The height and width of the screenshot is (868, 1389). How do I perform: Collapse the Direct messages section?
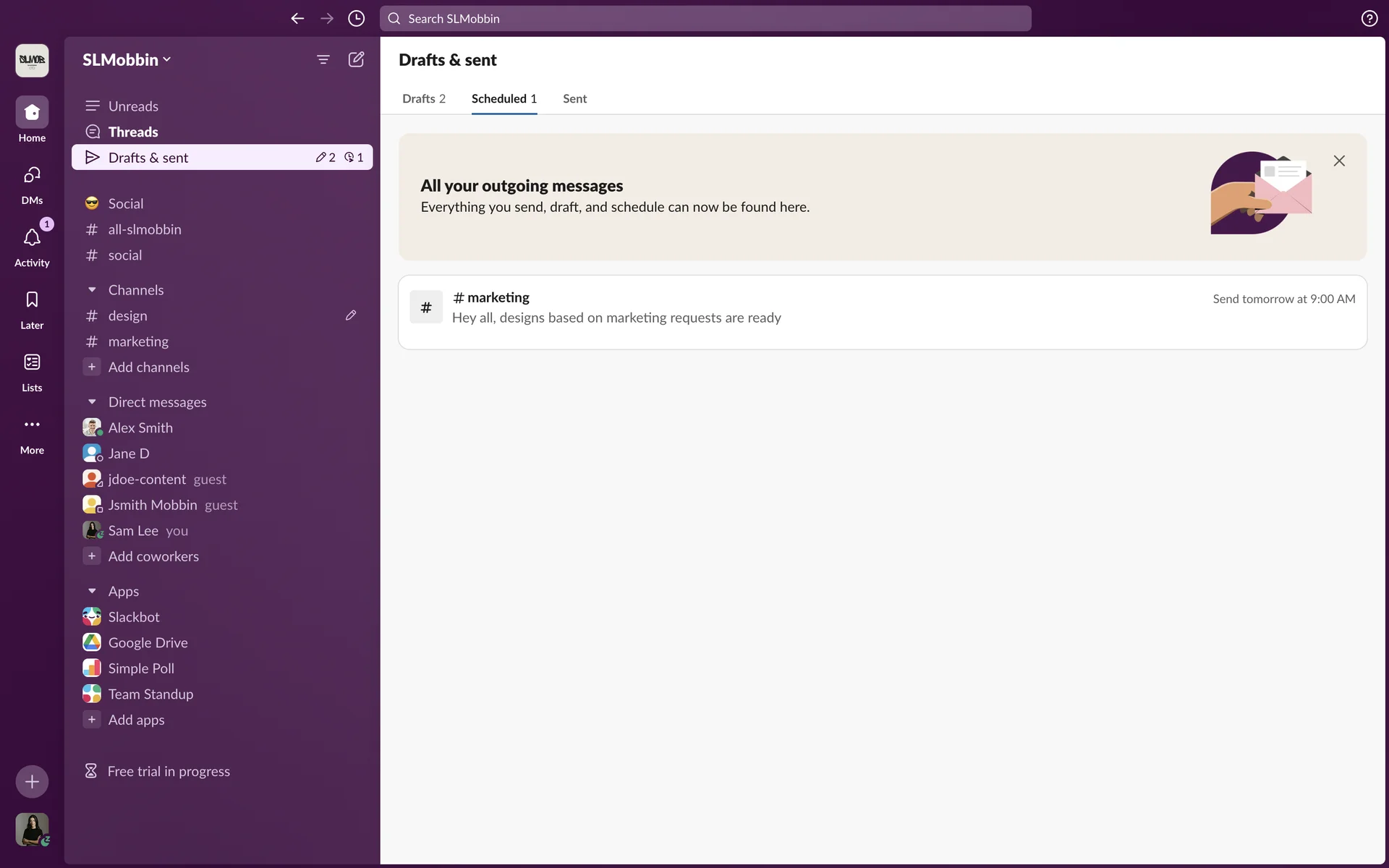(x=92, y=402)
